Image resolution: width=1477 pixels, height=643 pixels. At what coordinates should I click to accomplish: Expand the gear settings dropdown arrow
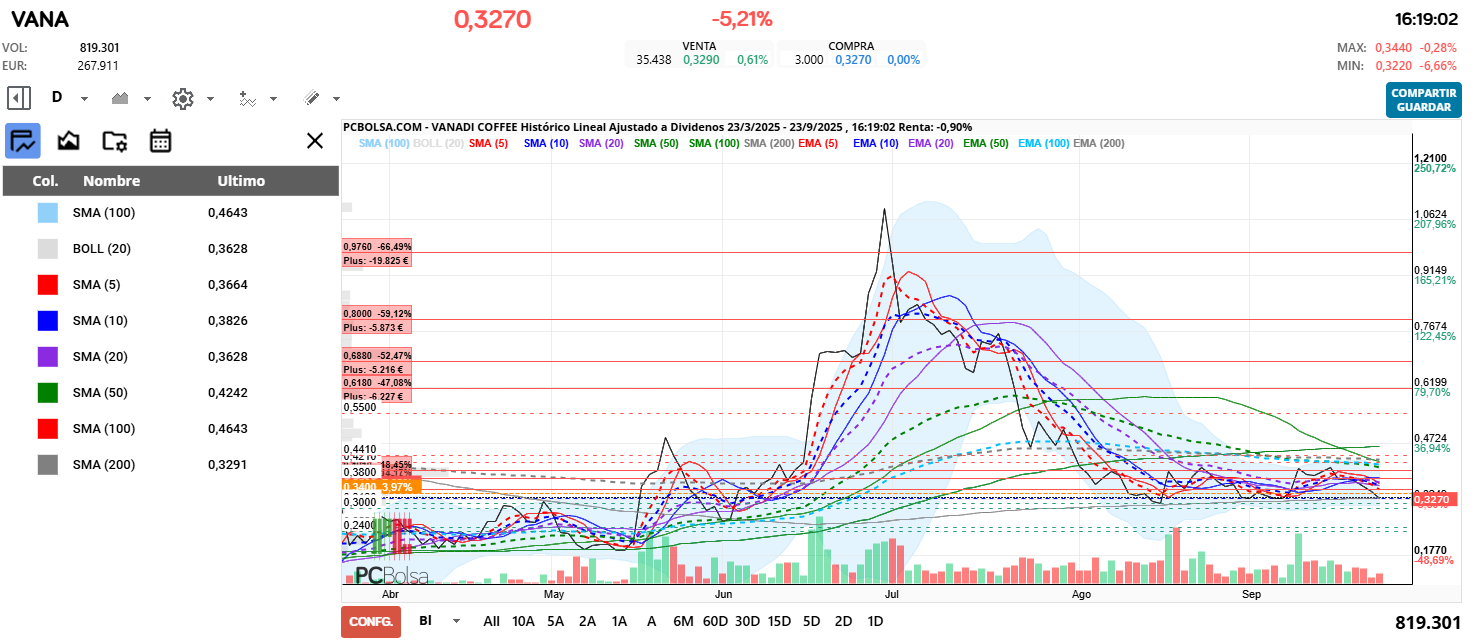pos(210,99)
